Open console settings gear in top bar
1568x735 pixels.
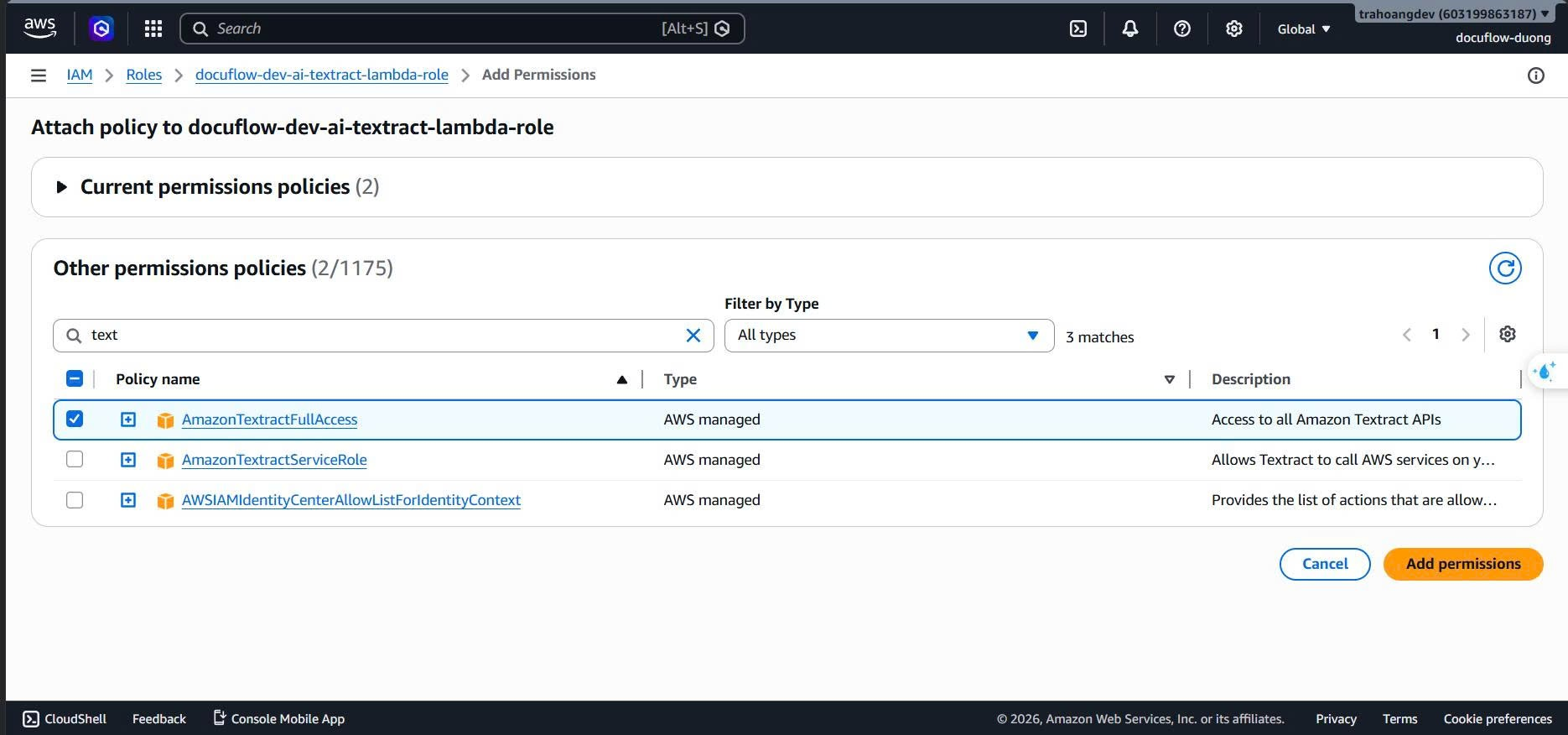coord(1234,29)
